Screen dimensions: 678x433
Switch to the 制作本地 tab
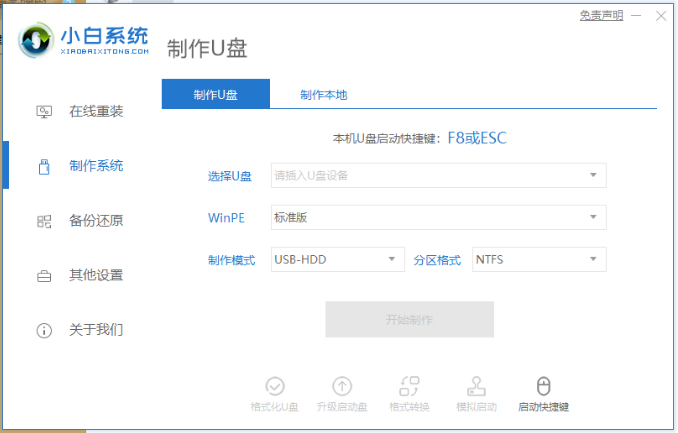pyautogui.click(x=323, y=95)
